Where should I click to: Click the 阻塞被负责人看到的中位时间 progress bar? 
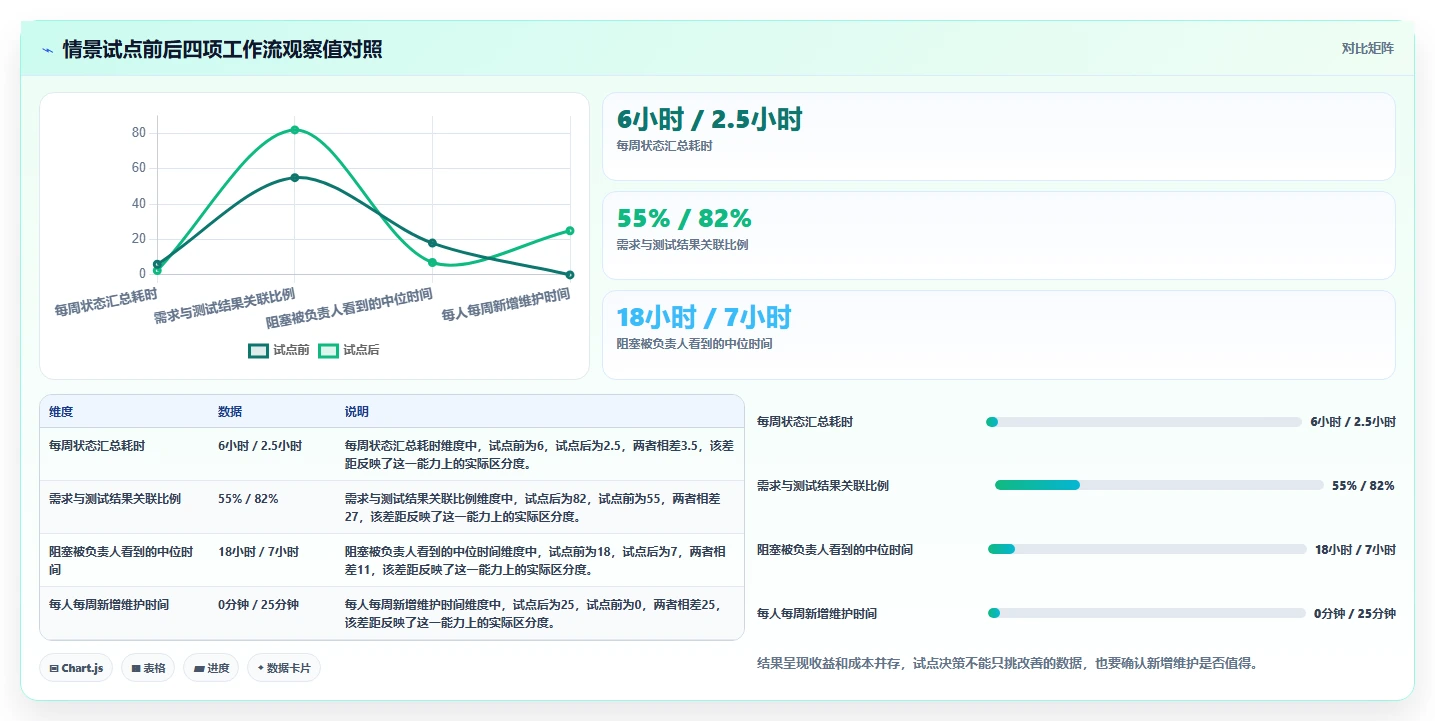pyautogui.click(x=1147, y=549)
